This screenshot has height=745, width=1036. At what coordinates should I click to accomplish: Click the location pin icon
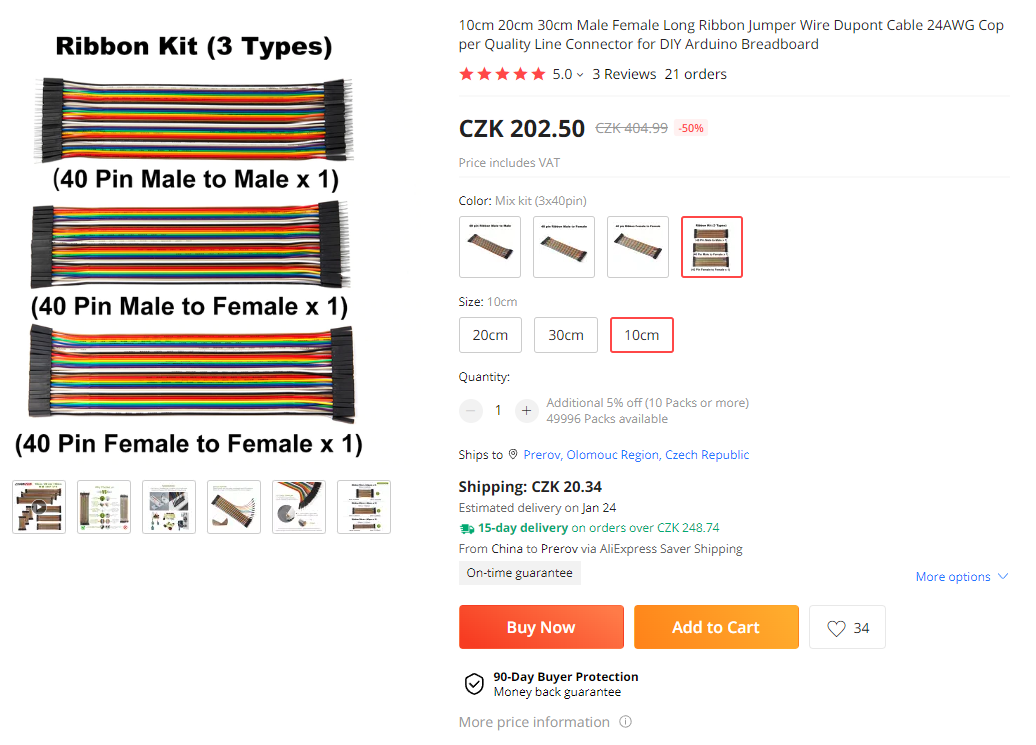(x=513, y=455)
